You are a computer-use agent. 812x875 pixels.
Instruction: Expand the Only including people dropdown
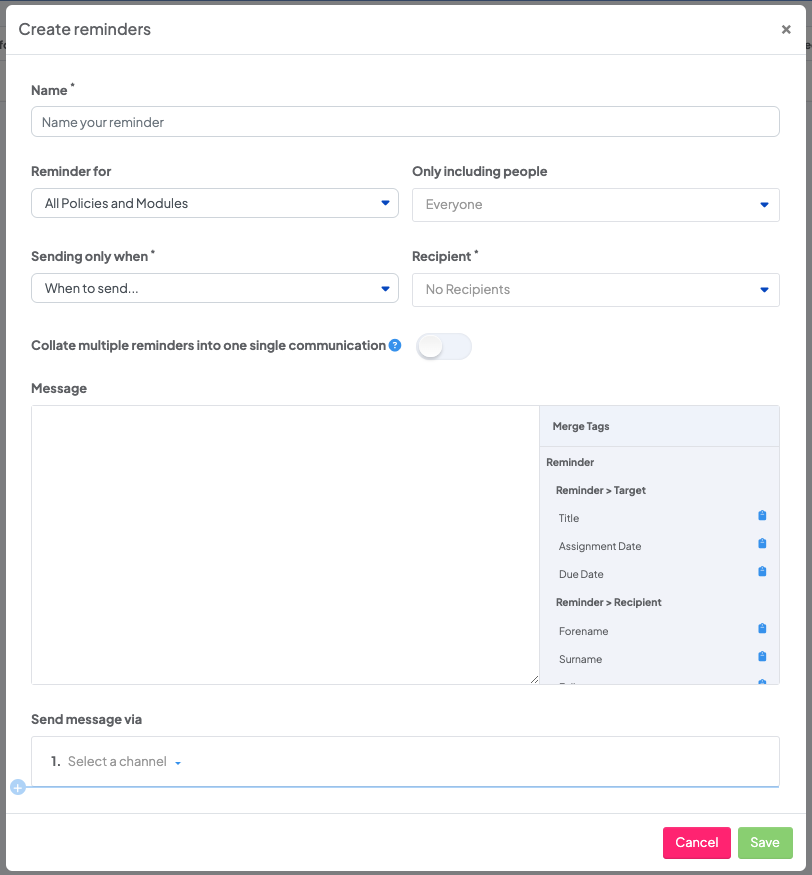[595, 205]
